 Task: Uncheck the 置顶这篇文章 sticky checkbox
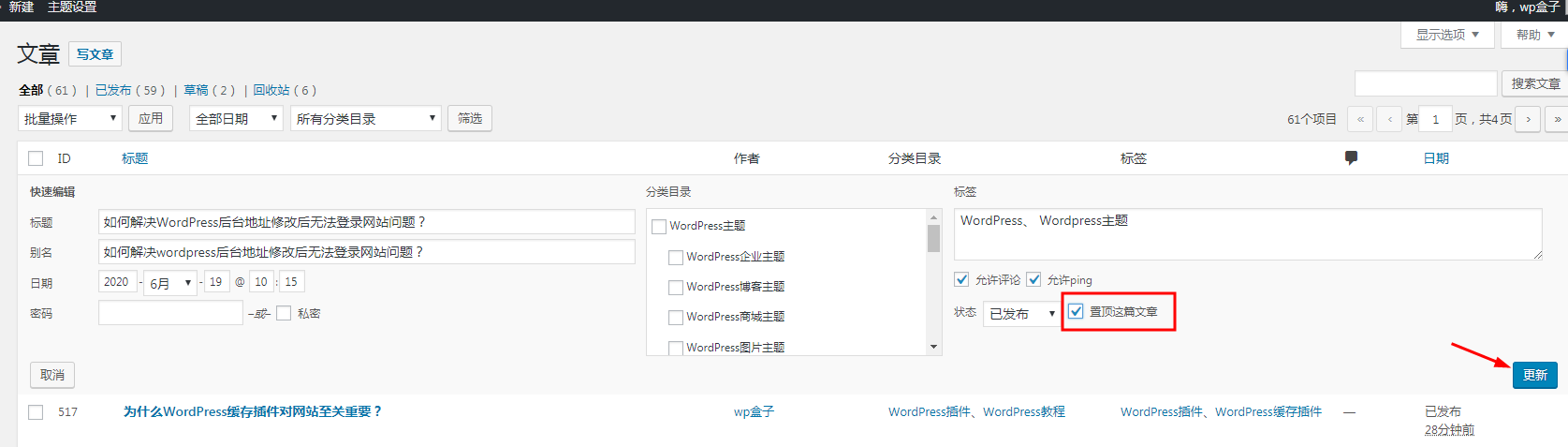coord(1076,311)
